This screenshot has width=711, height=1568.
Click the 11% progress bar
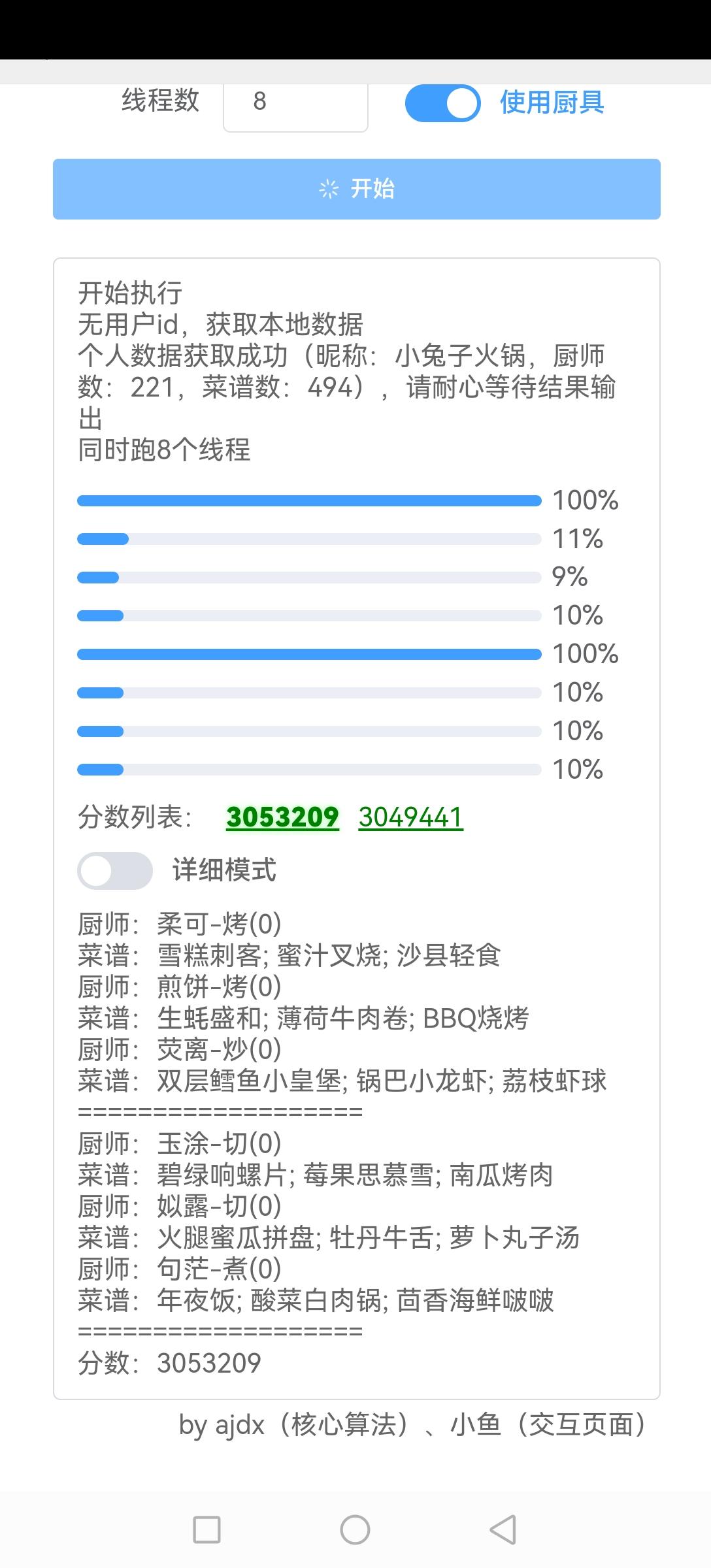309,539
